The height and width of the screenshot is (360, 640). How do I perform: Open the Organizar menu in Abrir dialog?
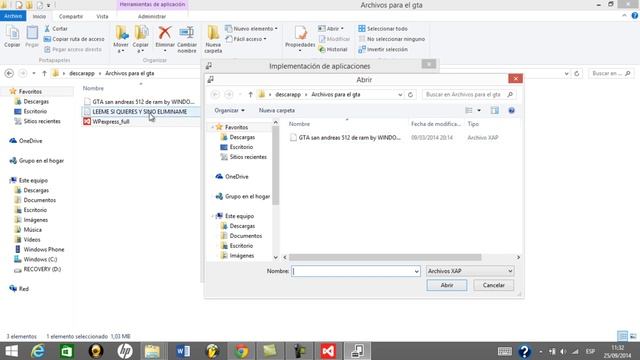[x=229, y=110]
